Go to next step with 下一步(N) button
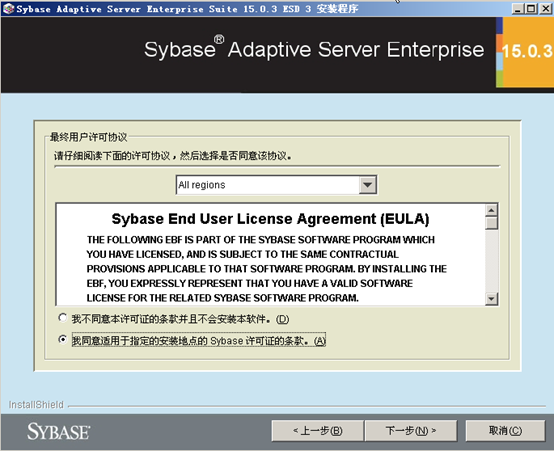The height and width of the screenshot is (451, 554). (411, 430)
